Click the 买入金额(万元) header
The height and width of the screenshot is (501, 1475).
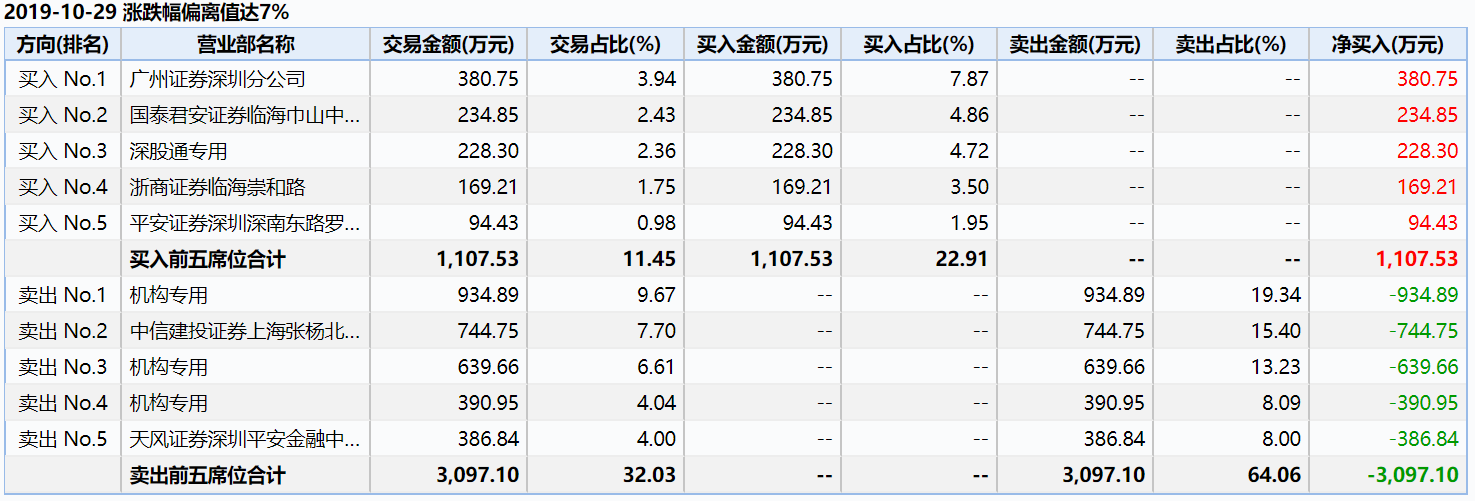tap(763, 44)
